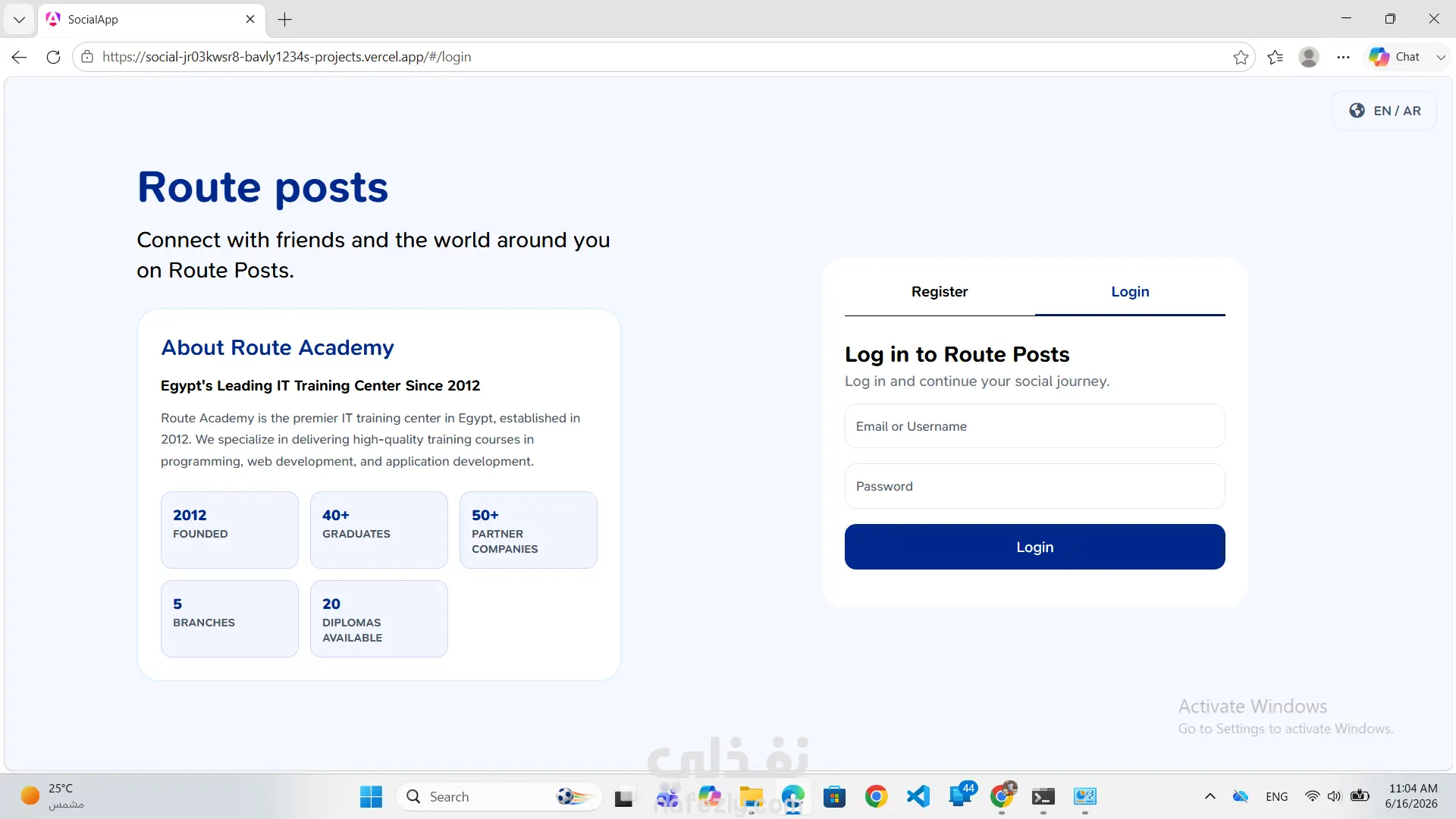Open the taskbar app with 44 badge
The height and width of the screenshot is (819, 1456).
point(961,795)
